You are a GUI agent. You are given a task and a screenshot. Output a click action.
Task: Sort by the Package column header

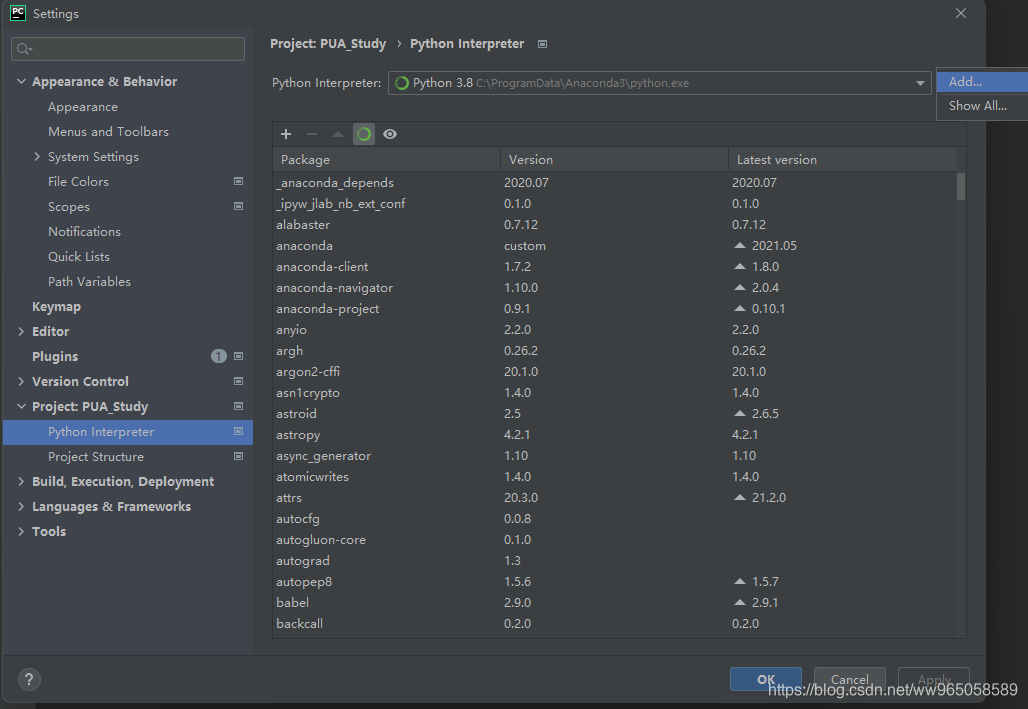[387, 159]
